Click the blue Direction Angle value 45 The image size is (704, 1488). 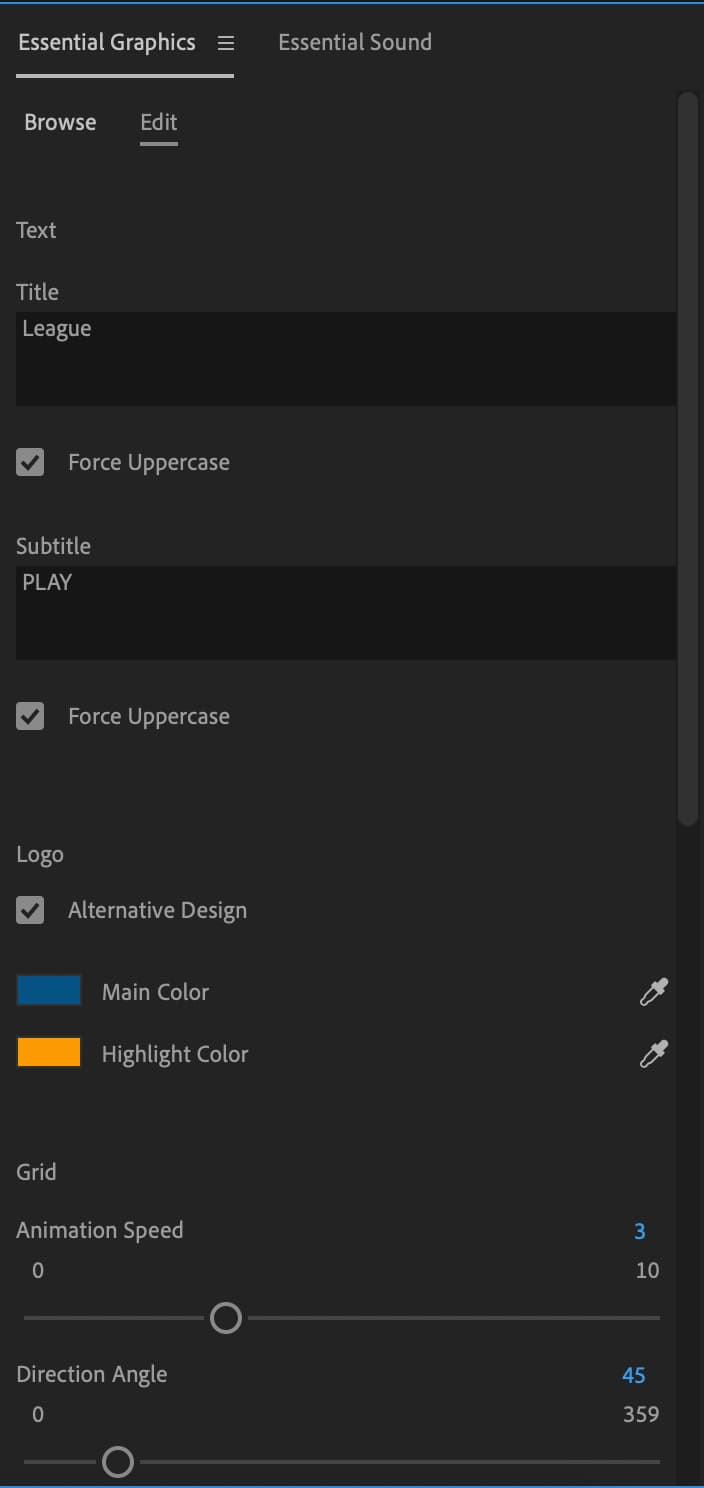633,1375
